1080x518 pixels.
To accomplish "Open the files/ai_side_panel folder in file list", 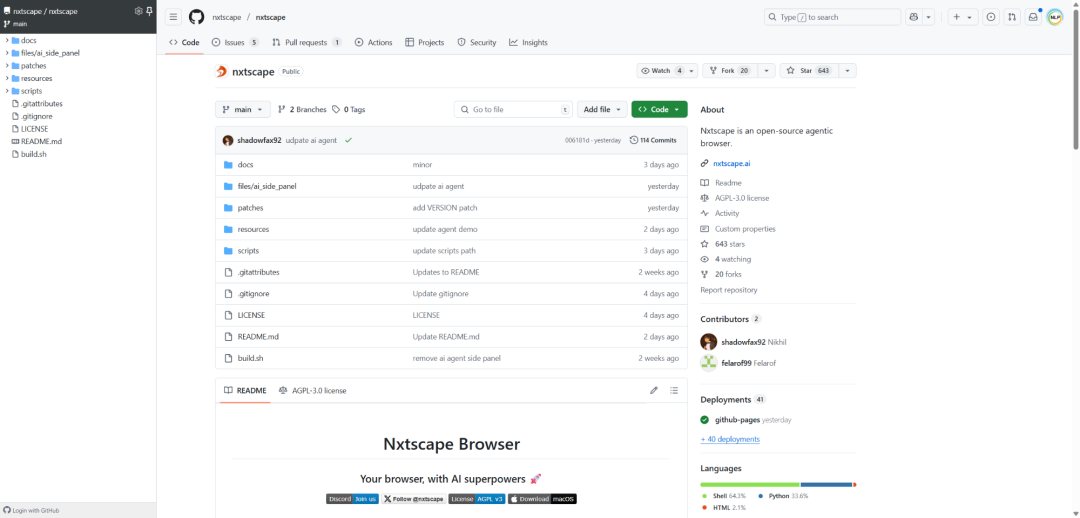I will (x=267, y=186).
